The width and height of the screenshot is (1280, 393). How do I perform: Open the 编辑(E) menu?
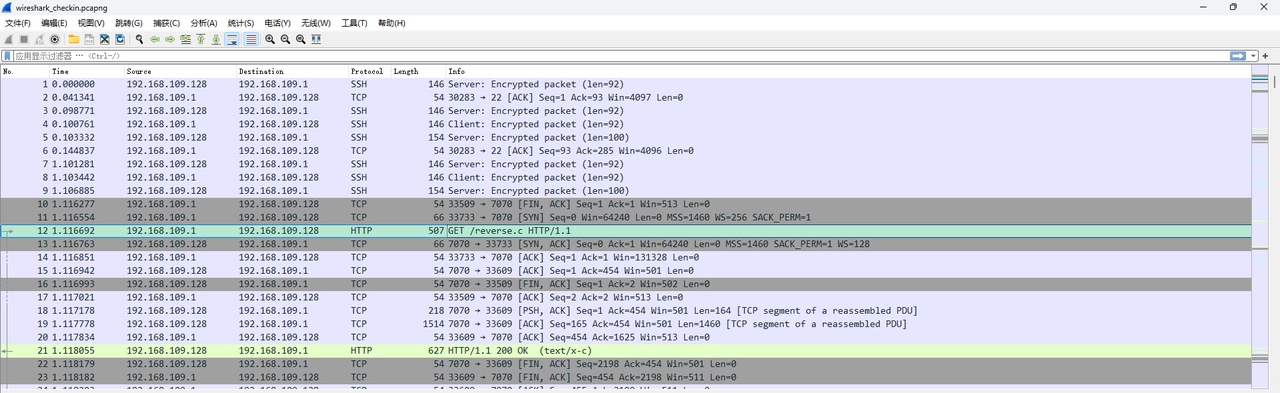tap(55, 22)
